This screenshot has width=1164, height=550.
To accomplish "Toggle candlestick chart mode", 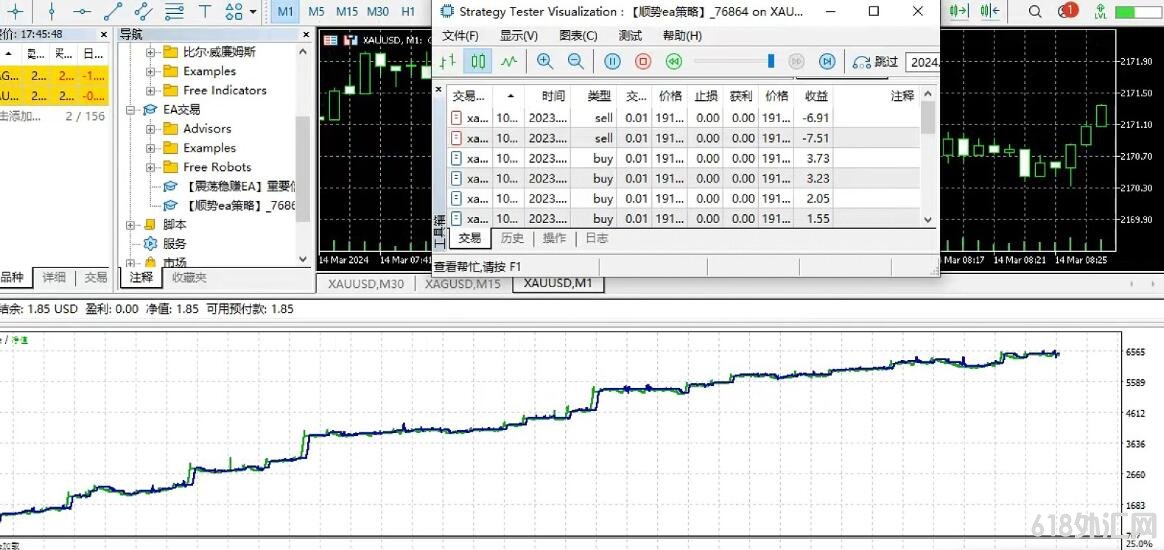I will [x=478, y=61].
